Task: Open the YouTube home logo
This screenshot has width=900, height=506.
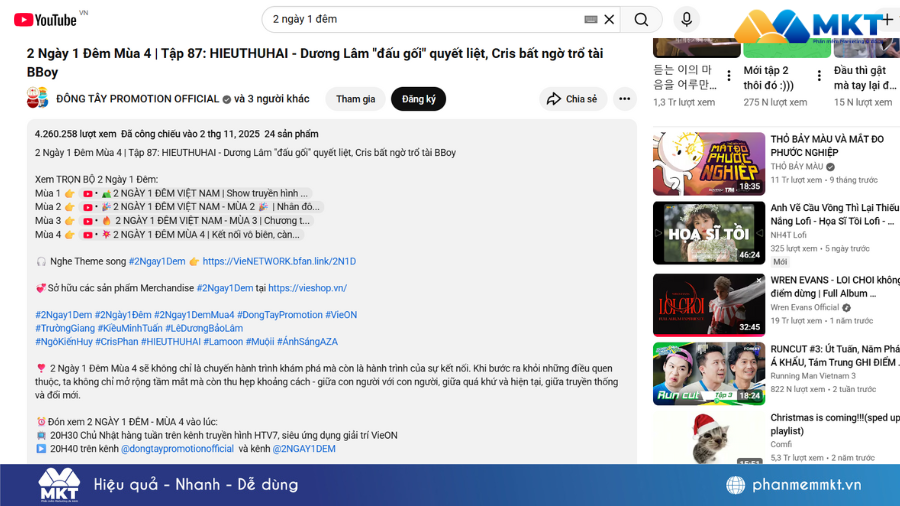Action: [45, 20]
